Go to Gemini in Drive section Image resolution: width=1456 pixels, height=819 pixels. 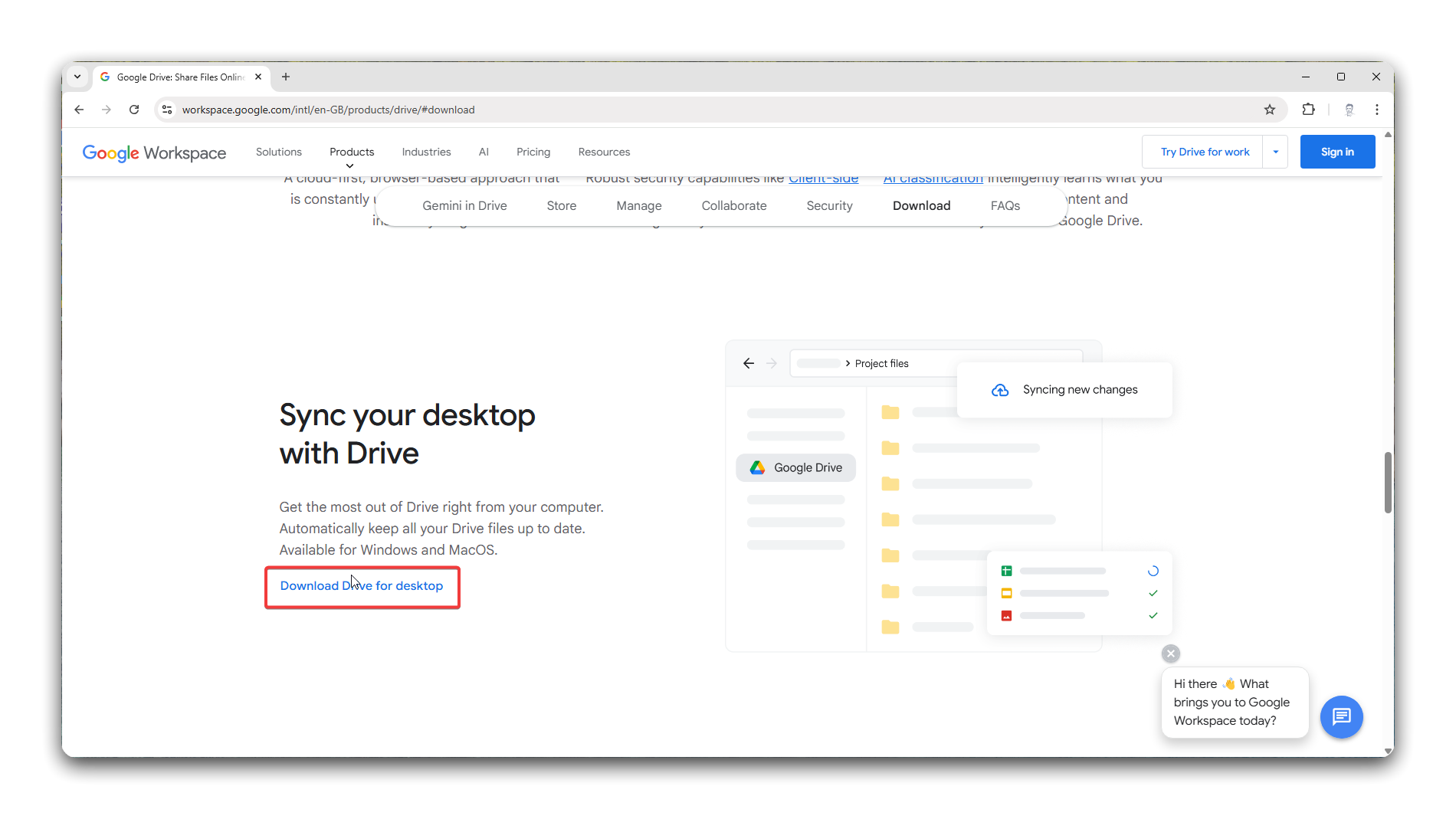pyautogui.click(x=464, y=205)
